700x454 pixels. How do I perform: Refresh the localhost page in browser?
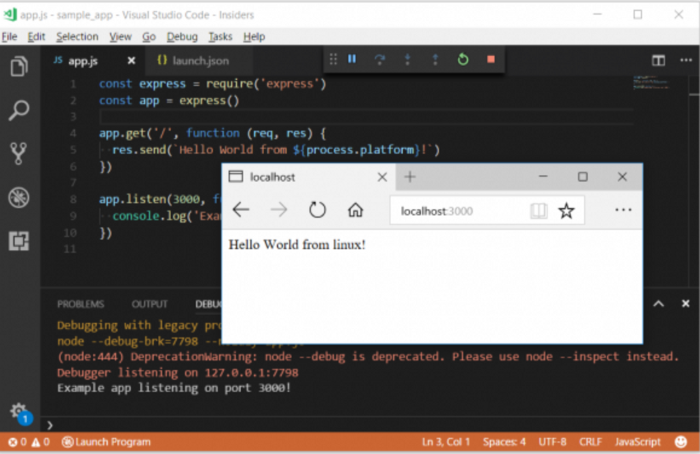coord(317,209)
